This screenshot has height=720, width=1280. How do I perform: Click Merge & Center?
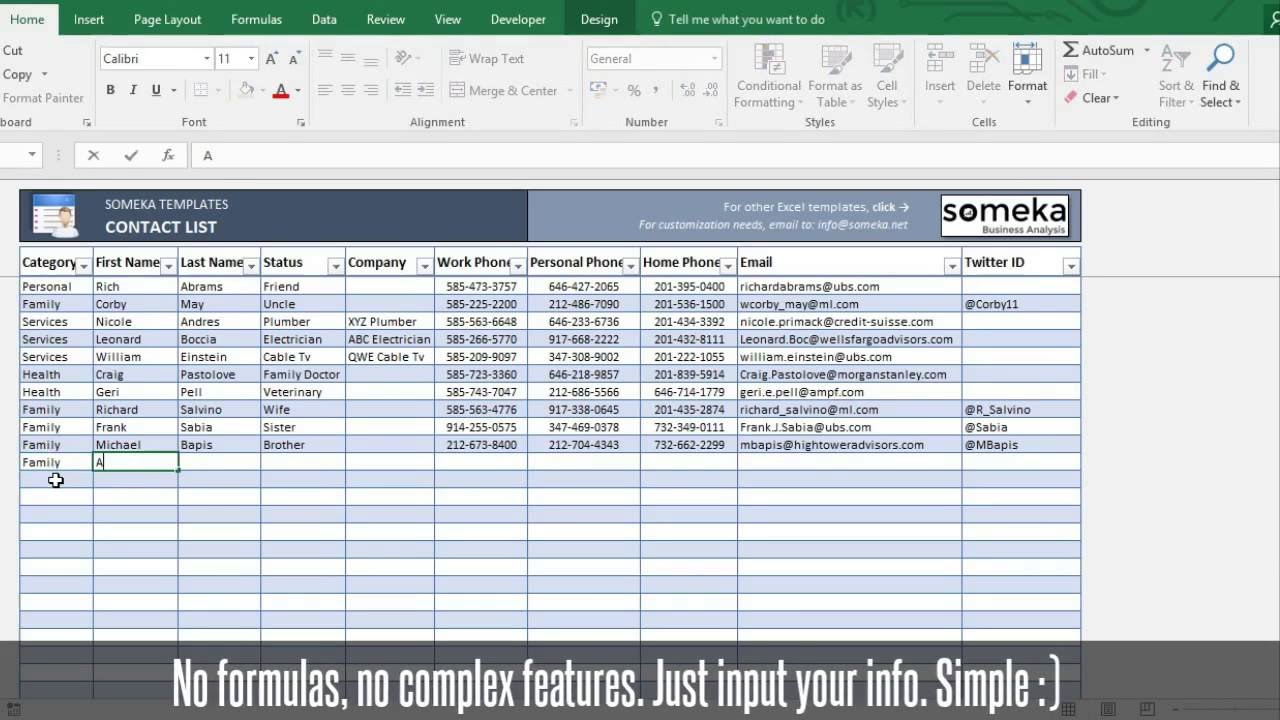coord(503,91)
